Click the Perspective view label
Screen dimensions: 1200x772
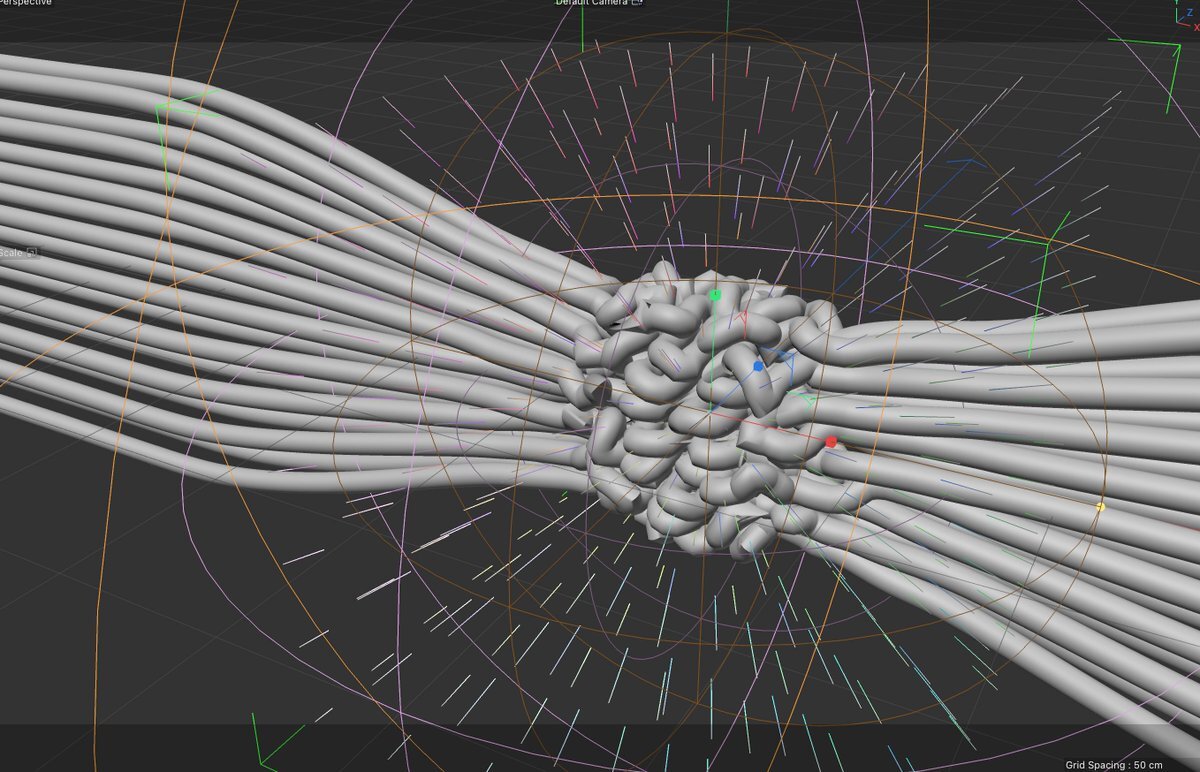pyautogui.click(x=24, y=3)
